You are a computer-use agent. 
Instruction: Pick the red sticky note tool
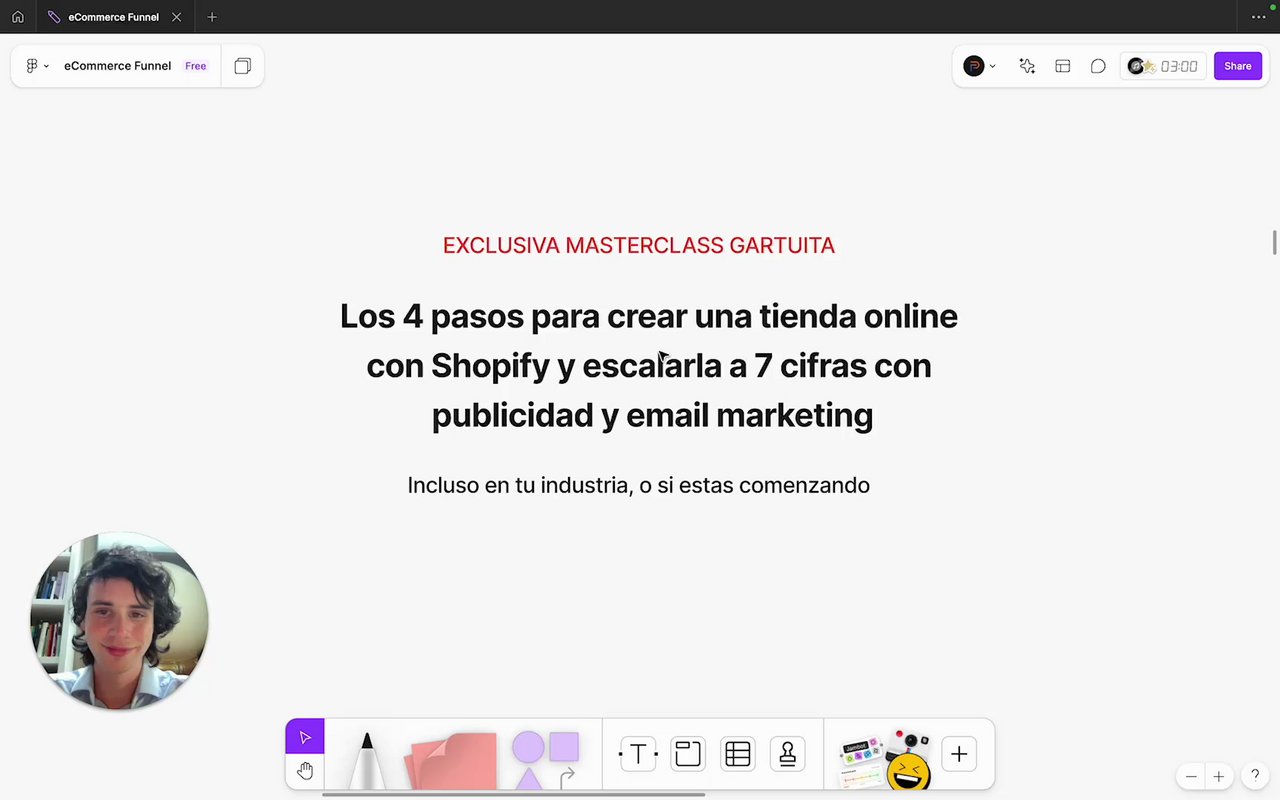click(x=452, y=760)
